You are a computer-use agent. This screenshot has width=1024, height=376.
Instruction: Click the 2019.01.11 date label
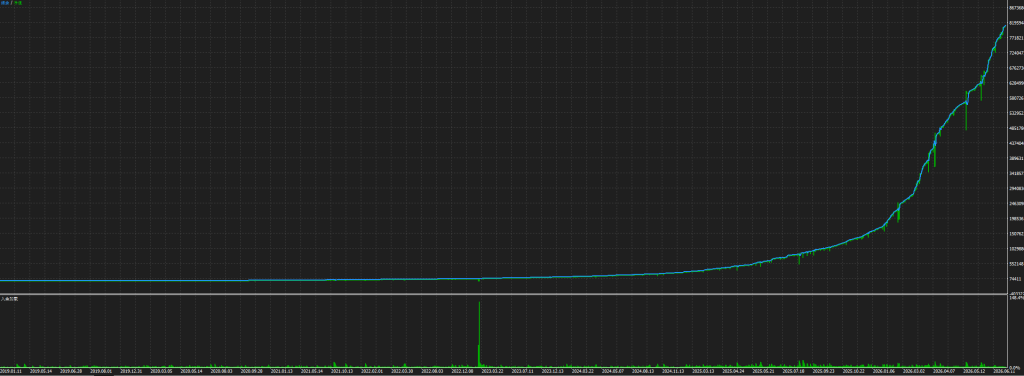[10, 371]
